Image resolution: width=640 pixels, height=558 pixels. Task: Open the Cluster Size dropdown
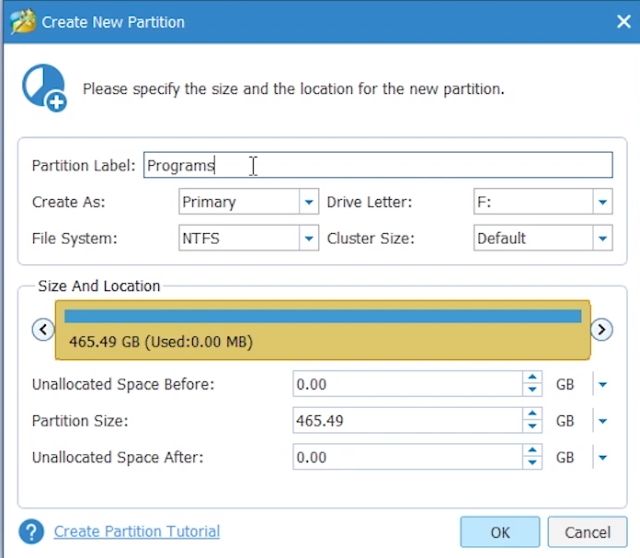point(602,238)
